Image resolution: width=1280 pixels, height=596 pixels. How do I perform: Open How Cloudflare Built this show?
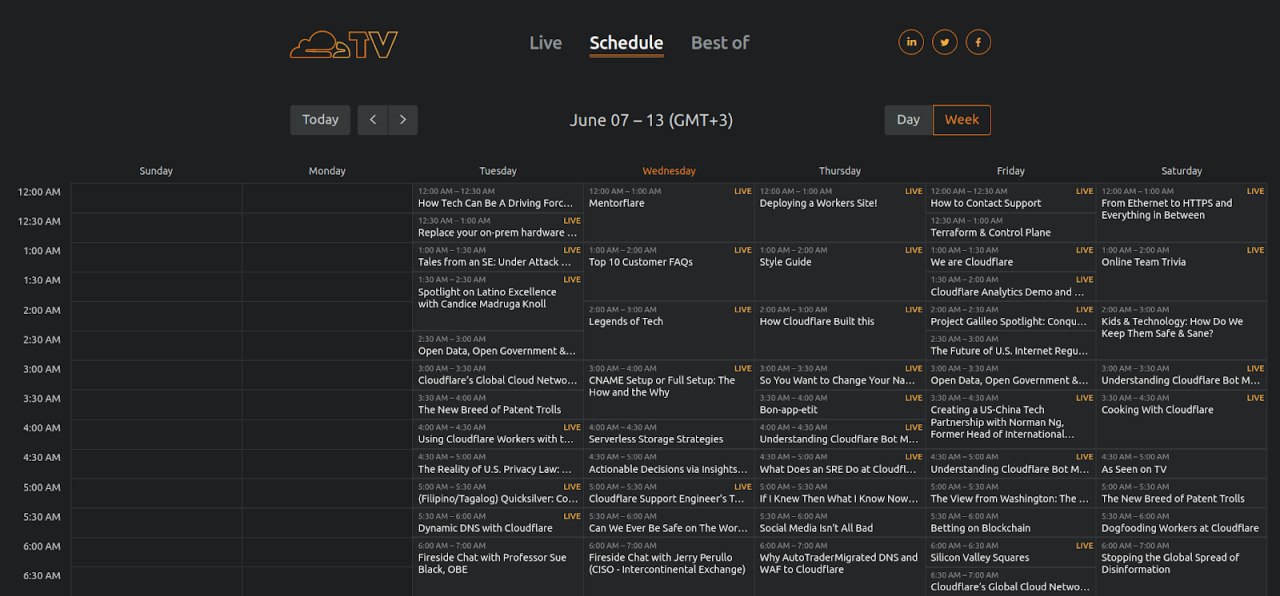[839, 330]
